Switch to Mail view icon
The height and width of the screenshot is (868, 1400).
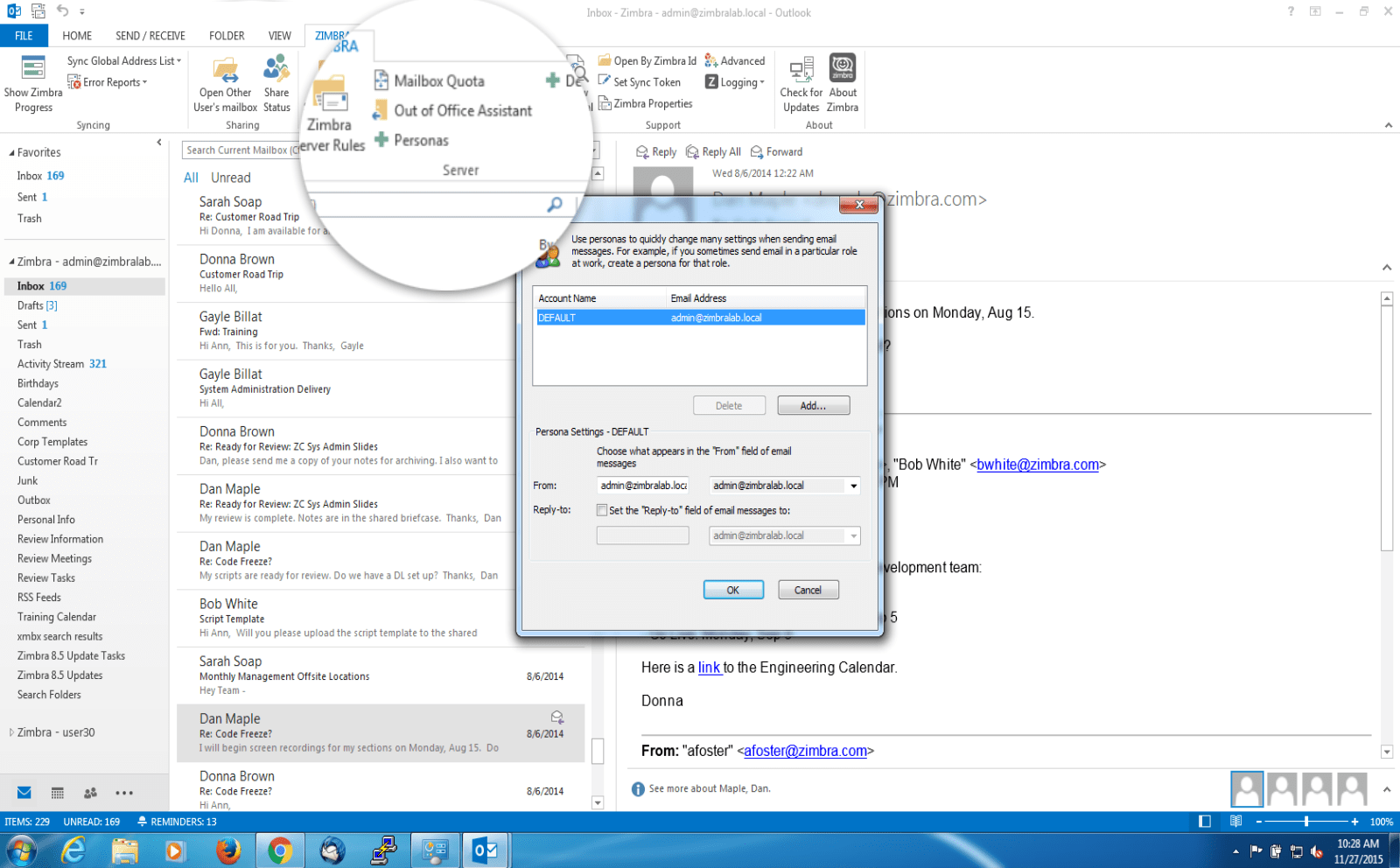[24, 793]
